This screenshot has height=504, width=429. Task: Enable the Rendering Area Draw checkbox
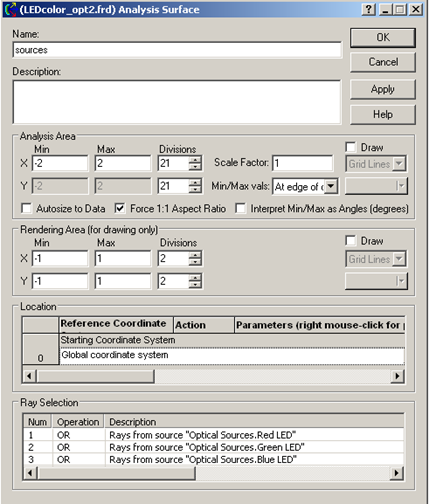(x=350, y=241)
